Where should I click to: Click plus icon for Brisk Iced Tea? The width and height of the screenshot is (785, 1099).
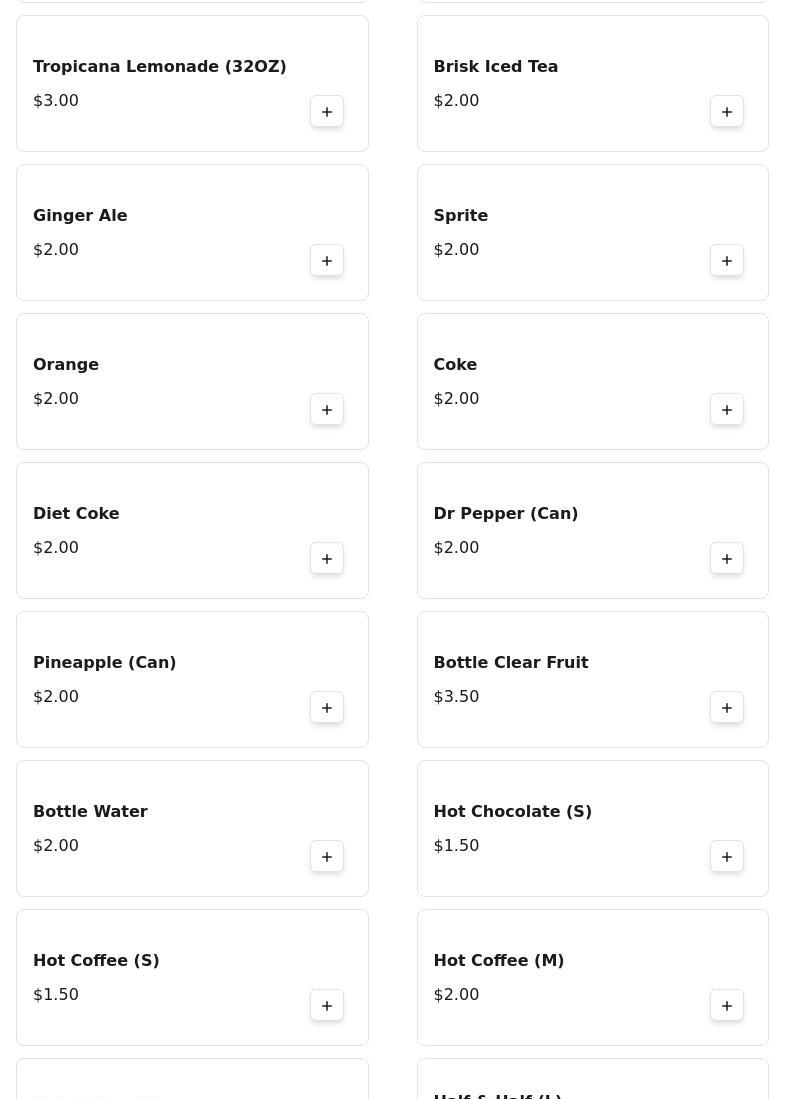point(727,112)
